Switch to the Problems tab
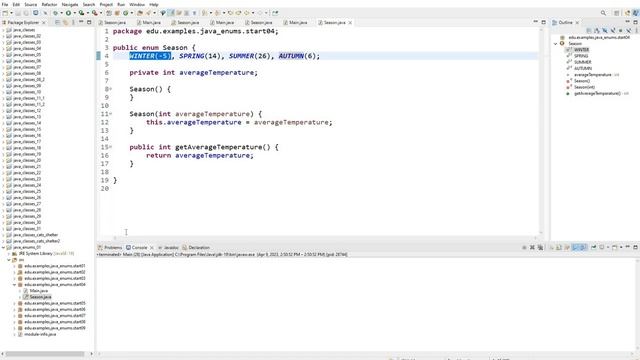The height and width of the screenshot is (360, 640). pyautogui.click(x=110, y=247)
